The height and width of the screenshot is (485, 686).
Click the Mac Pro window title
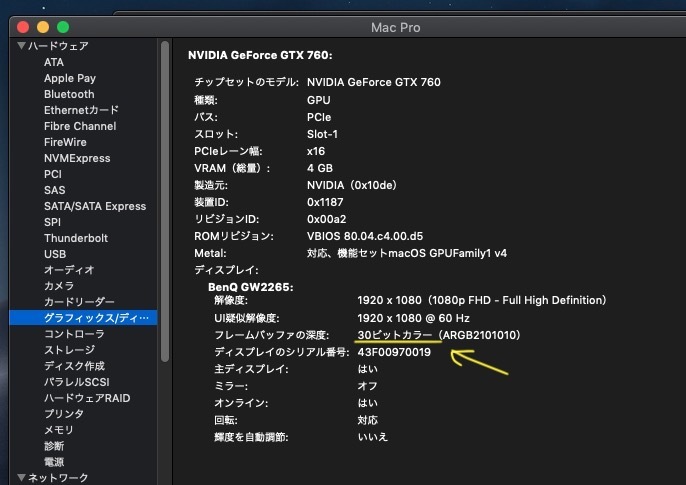396,28
